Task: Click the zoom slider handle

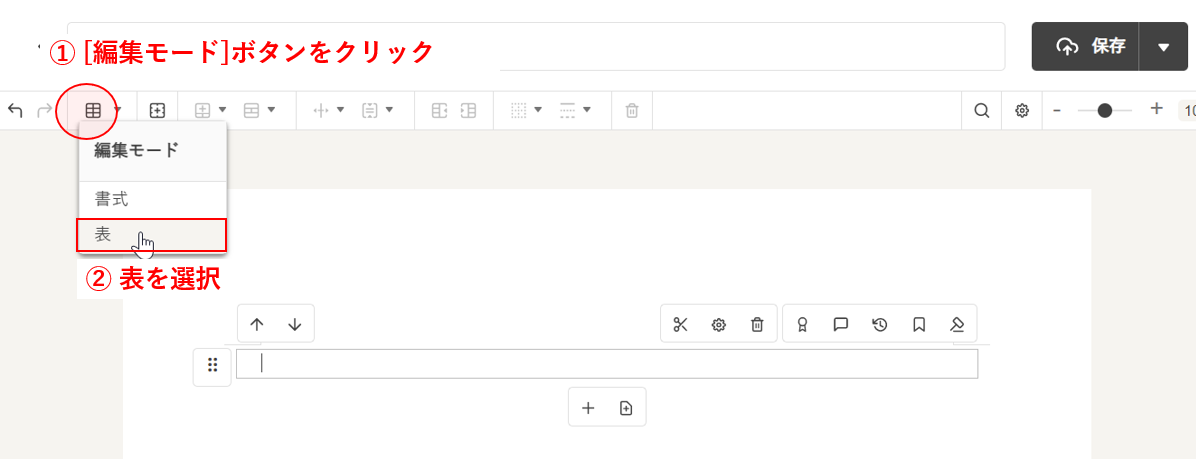Action: point(1105,110)
